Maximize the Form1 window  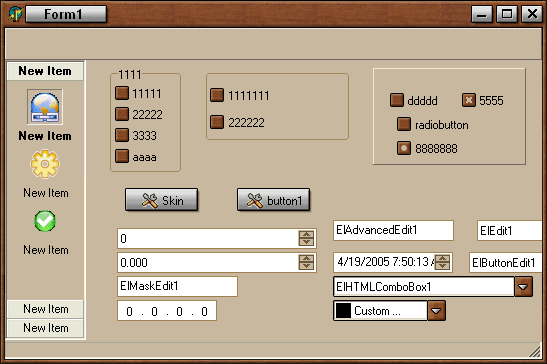(507, 14)
